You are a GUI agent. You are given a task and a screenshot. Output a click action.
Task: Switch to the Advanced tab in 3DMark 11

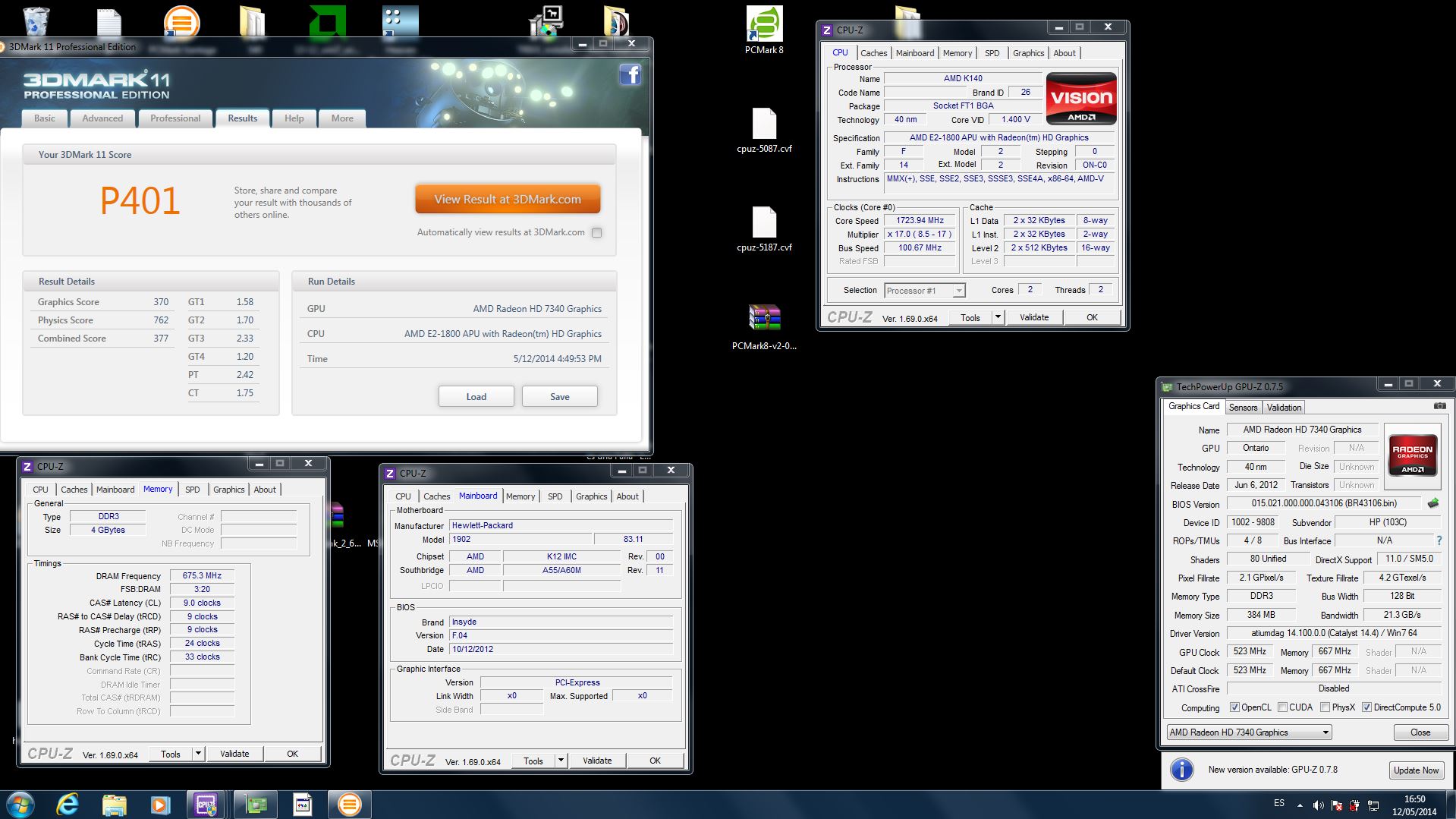click(x=102, y=118)
